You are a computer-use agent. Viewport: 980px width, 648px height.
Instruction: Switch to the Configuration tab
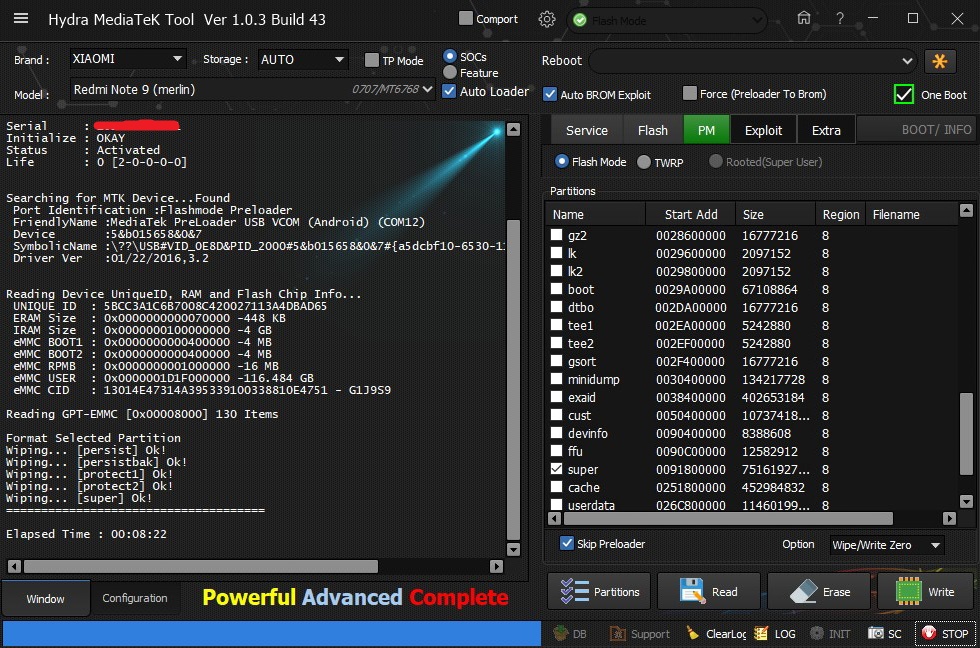135,598
